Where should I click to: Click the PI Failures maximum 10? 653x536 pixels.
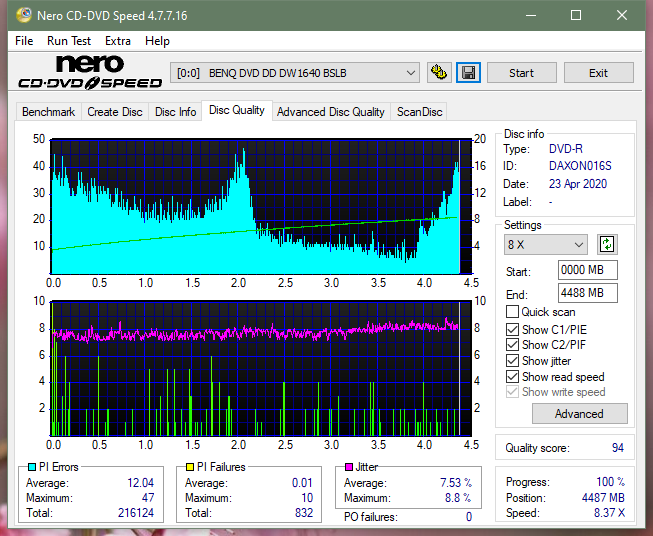307,498
